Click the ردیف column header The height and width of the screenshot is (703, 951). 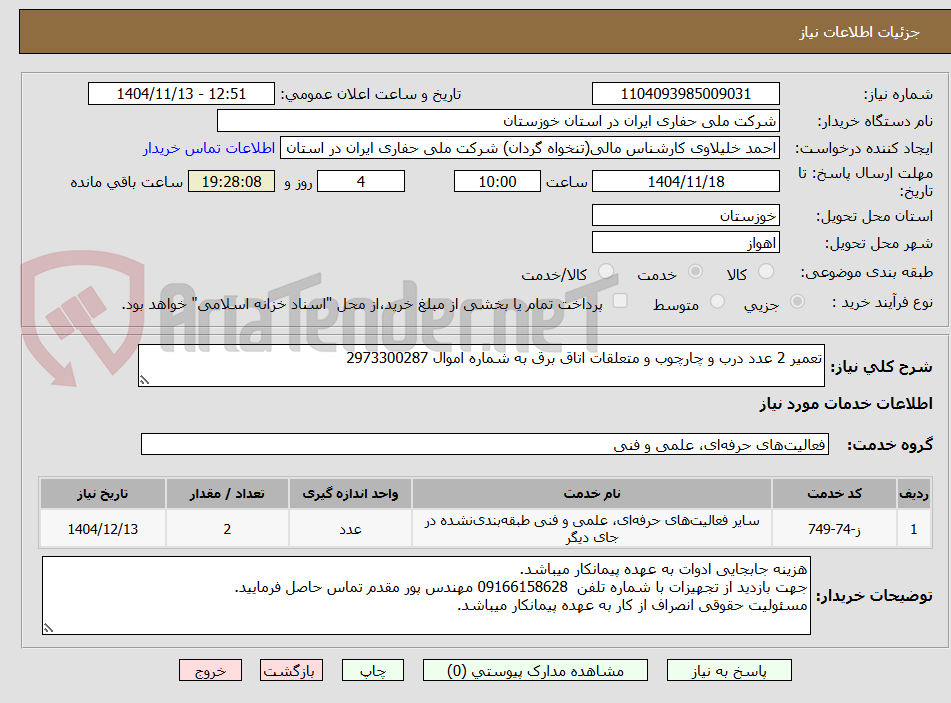914,494
